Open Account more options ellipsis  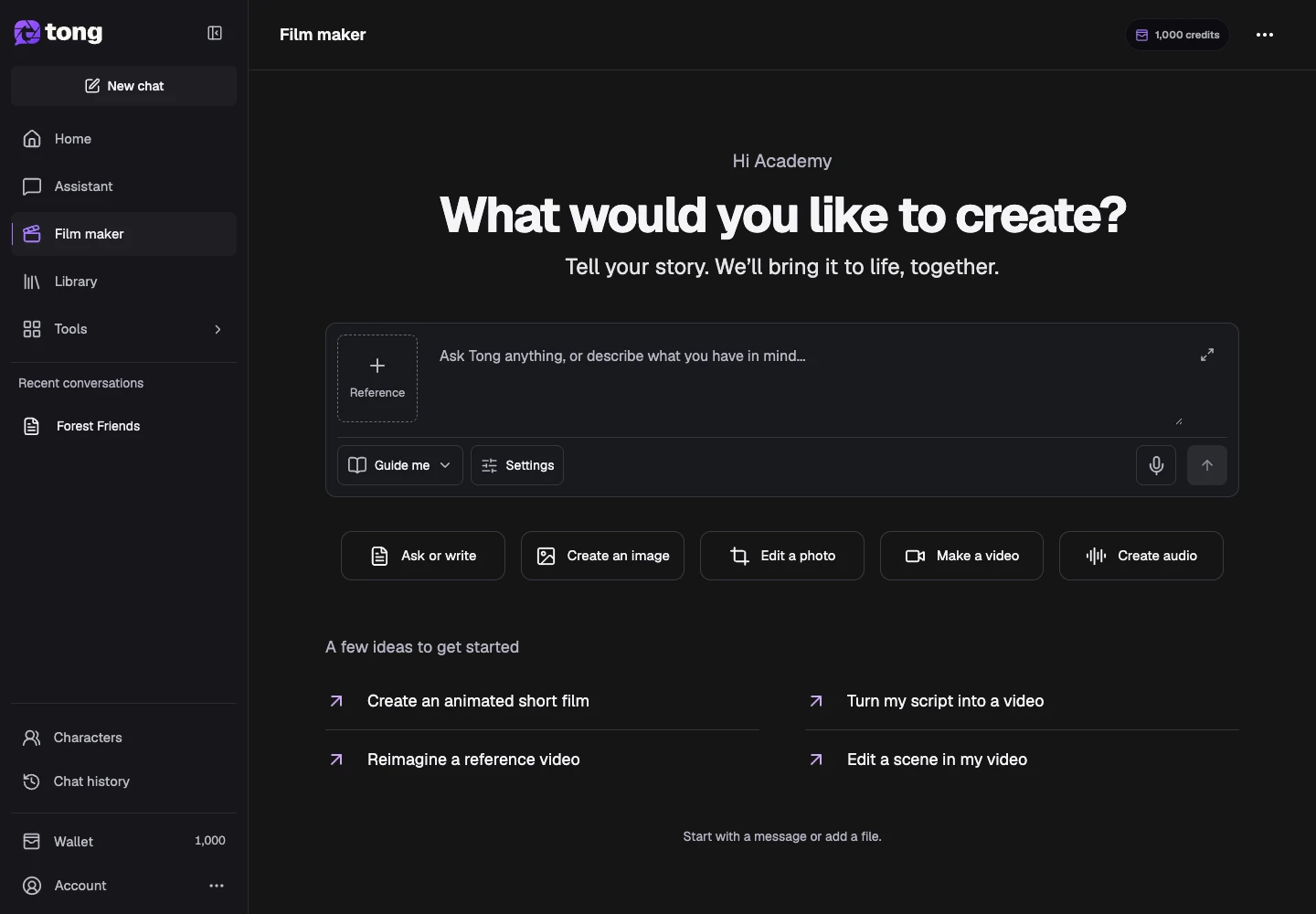(x=217, y=886)
